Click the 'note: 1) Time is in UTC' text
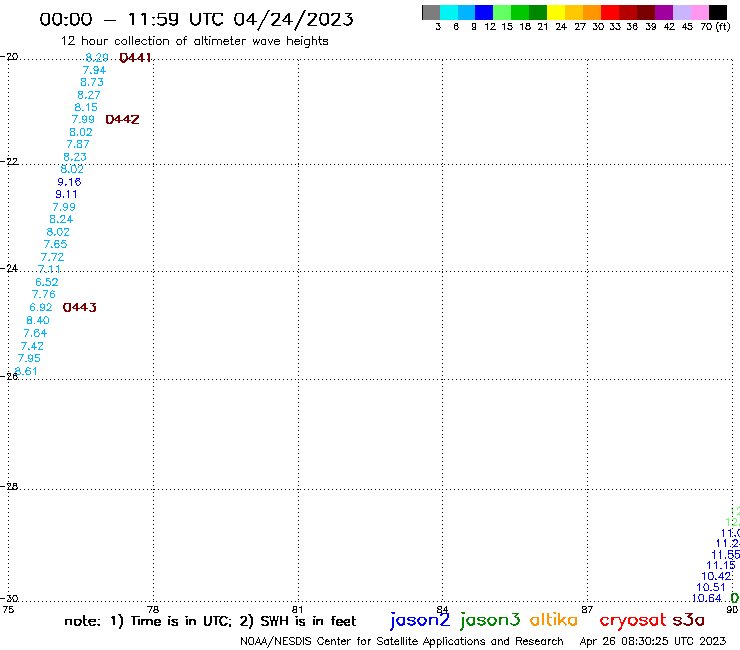This screenshot has width=740, height=650. point(148,621)
